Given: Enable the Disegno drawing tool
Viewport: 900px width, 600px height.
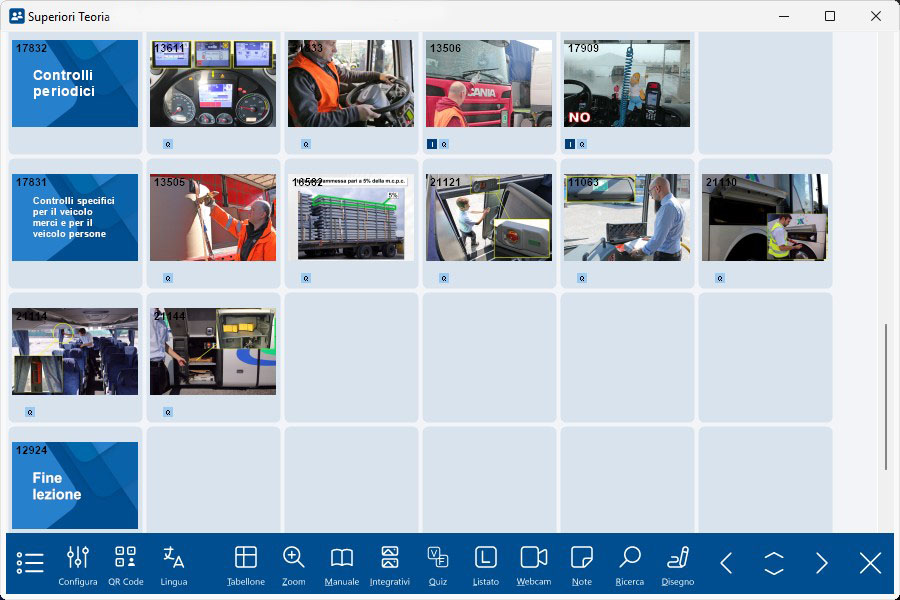Looking at the screenshot, I should 678,563.
